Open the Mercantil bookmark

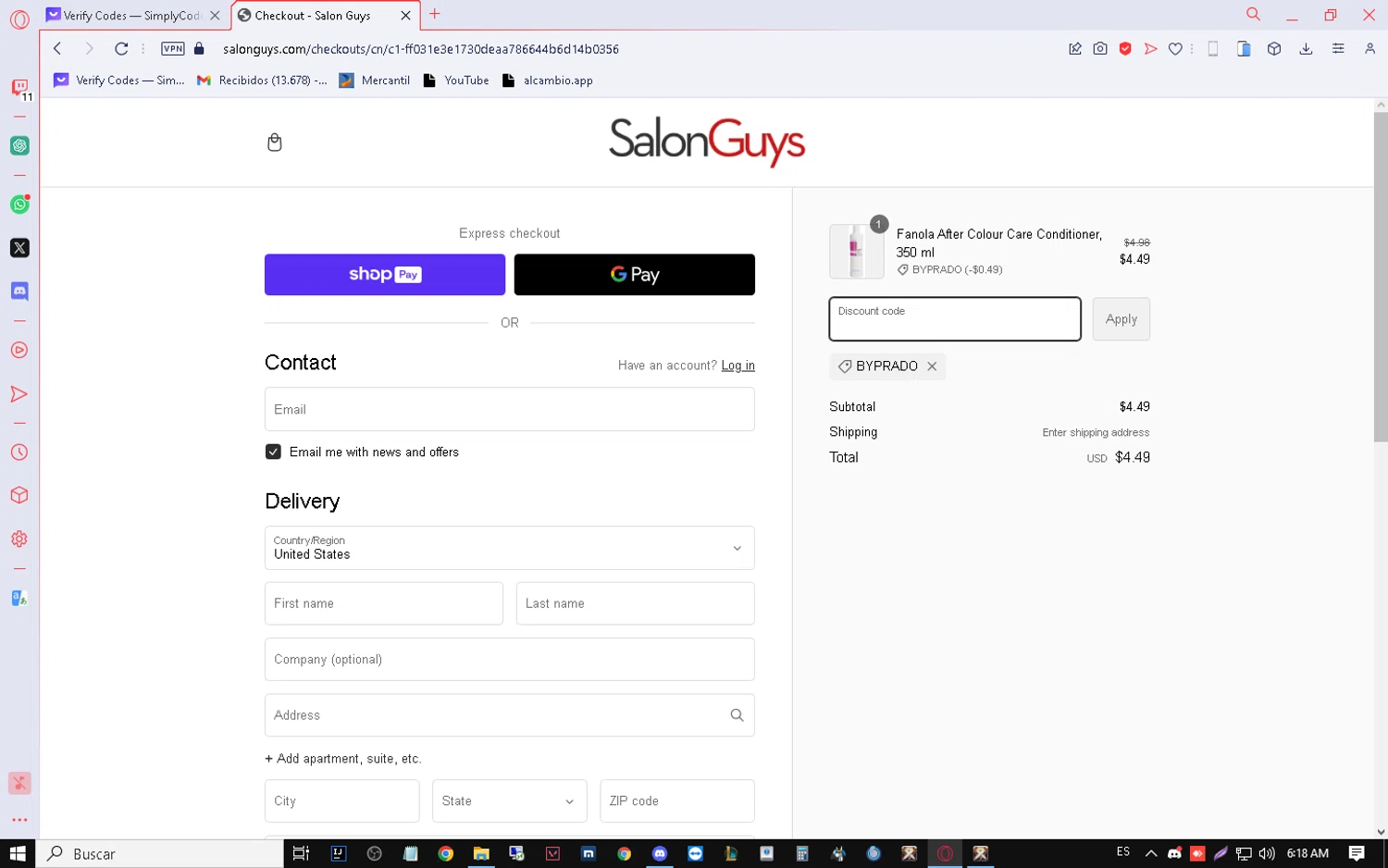pyautogui.click(x=375, y=81)
